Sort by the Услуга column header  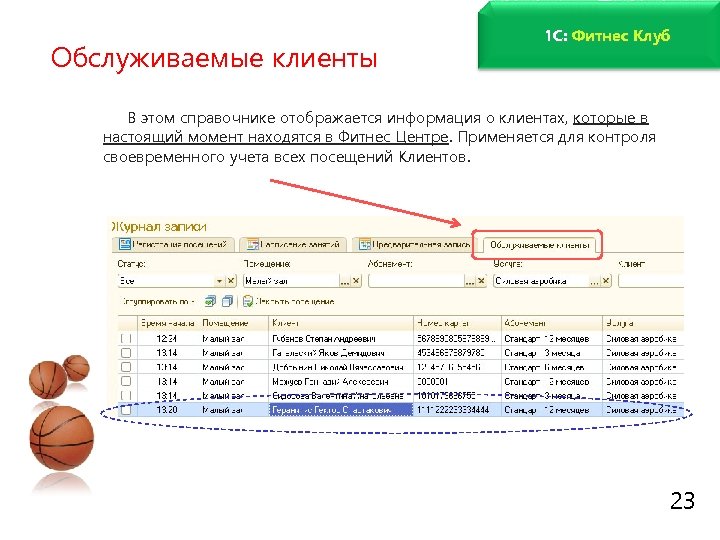click(x=643, y=323)
